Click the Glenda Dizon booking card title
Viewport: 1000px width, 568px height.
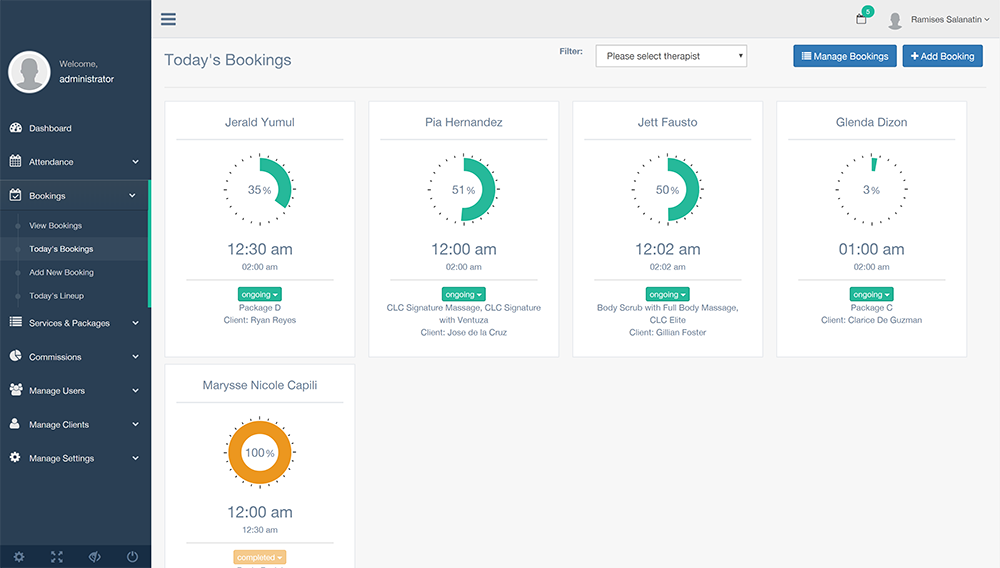(871, 122)
